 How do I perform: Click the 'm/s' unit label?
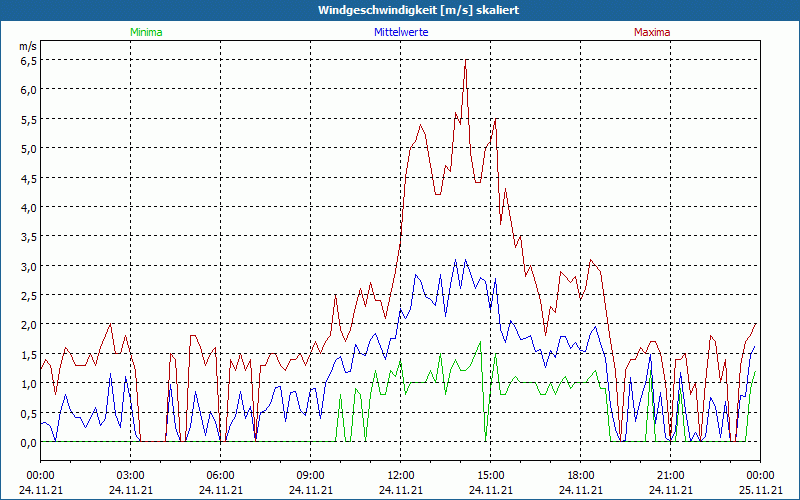(x=28, y=46)
